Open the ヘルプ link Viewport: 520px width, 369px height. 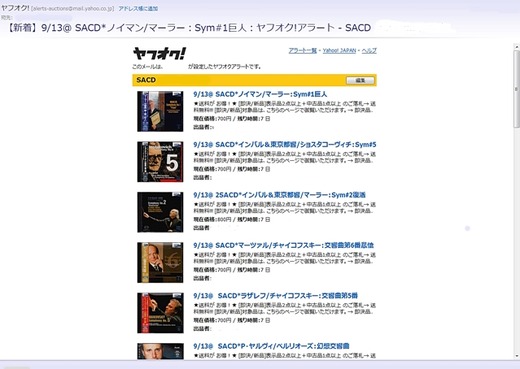pos(369,51)
